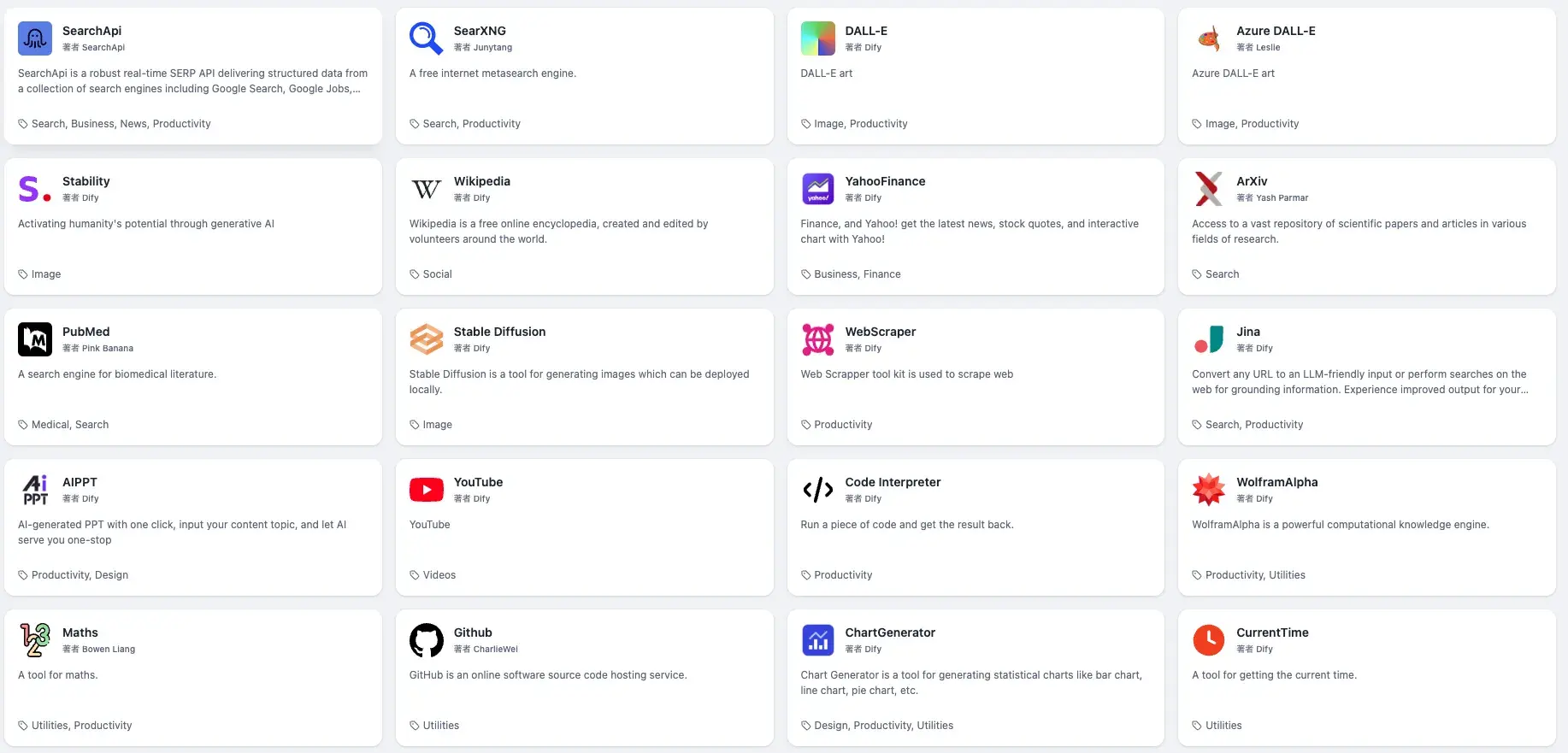Click the Github octocat icon
This screenshot has height=753, width=1568.
tap(426, 640)
